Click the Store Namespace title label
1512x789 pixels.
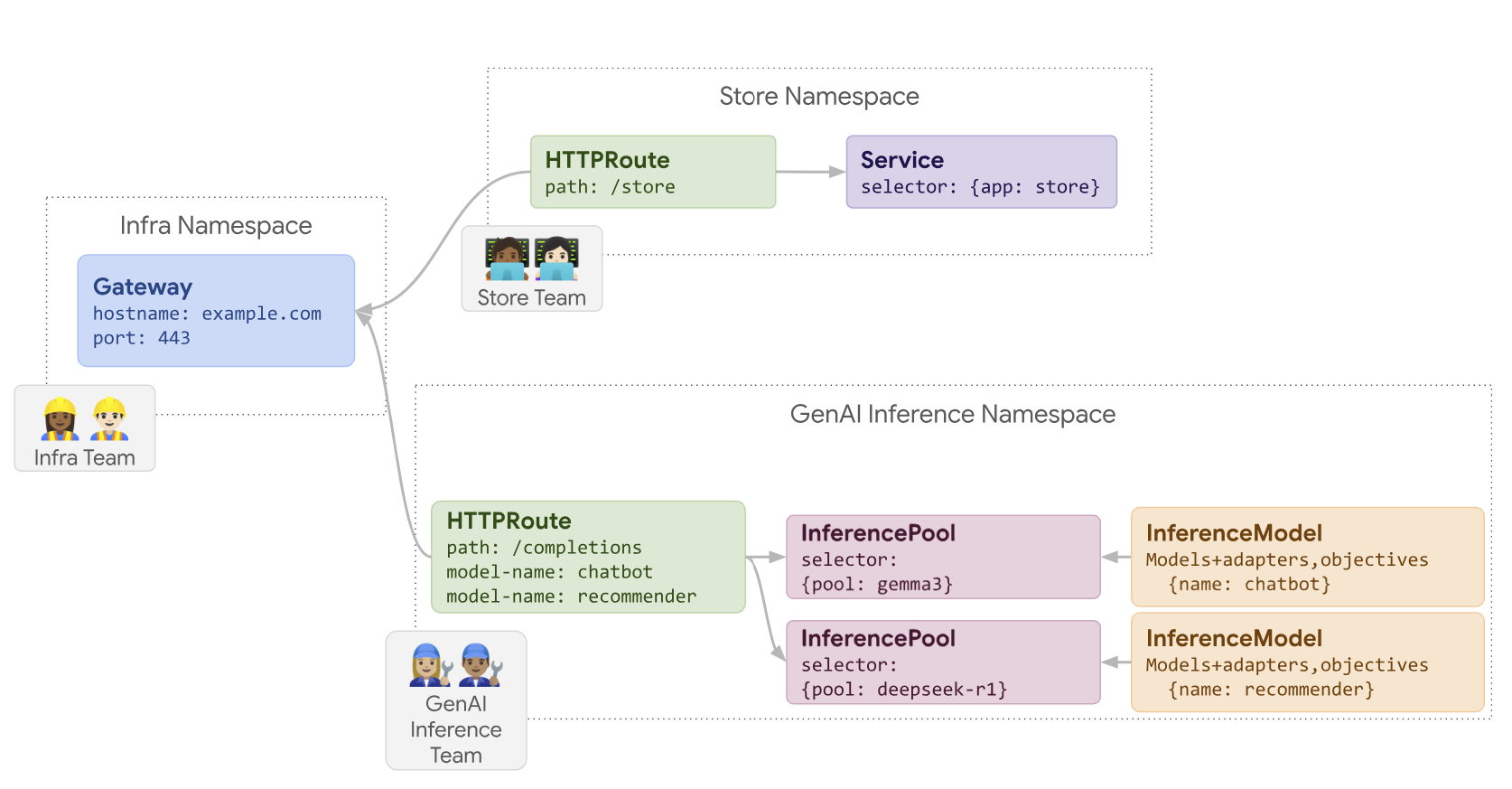(818, 97)
